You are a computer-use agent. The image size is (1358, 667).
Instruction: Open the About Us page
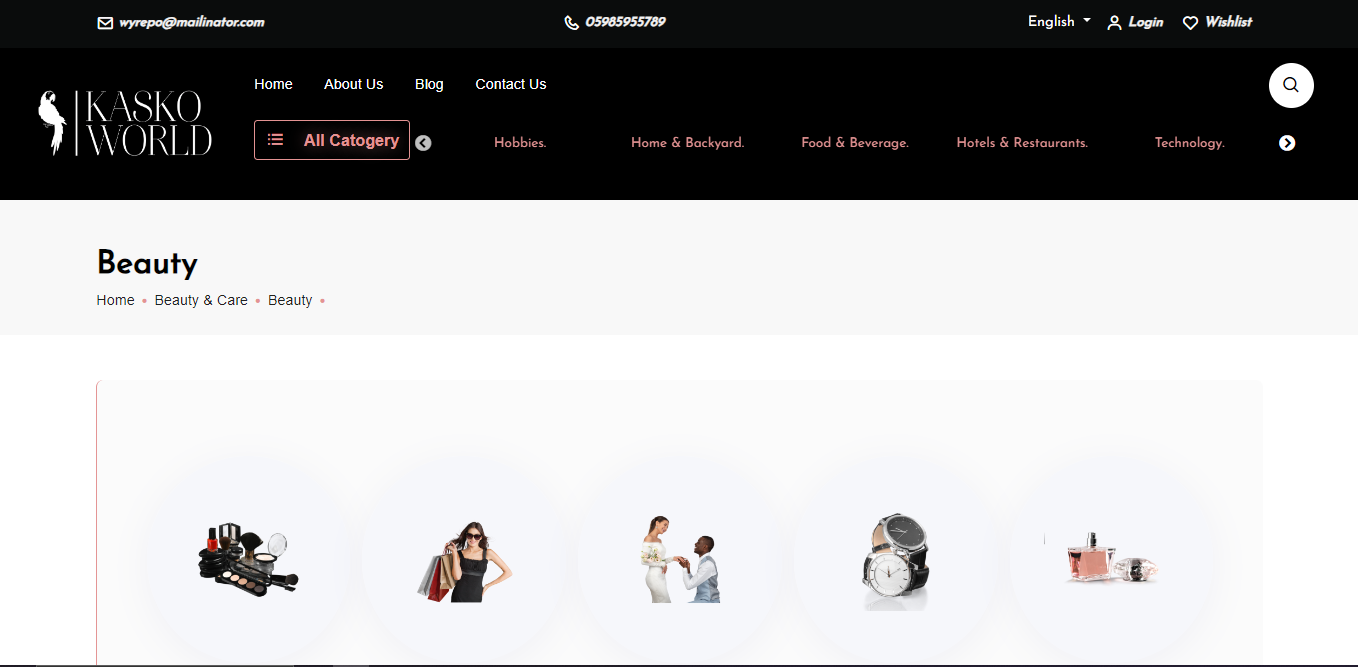coord(353,84)
